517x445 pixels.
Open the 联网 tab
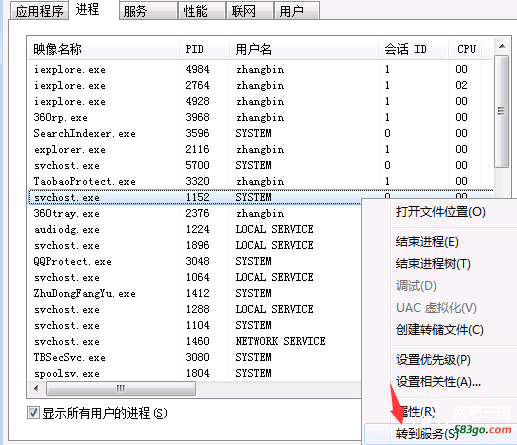250,11
